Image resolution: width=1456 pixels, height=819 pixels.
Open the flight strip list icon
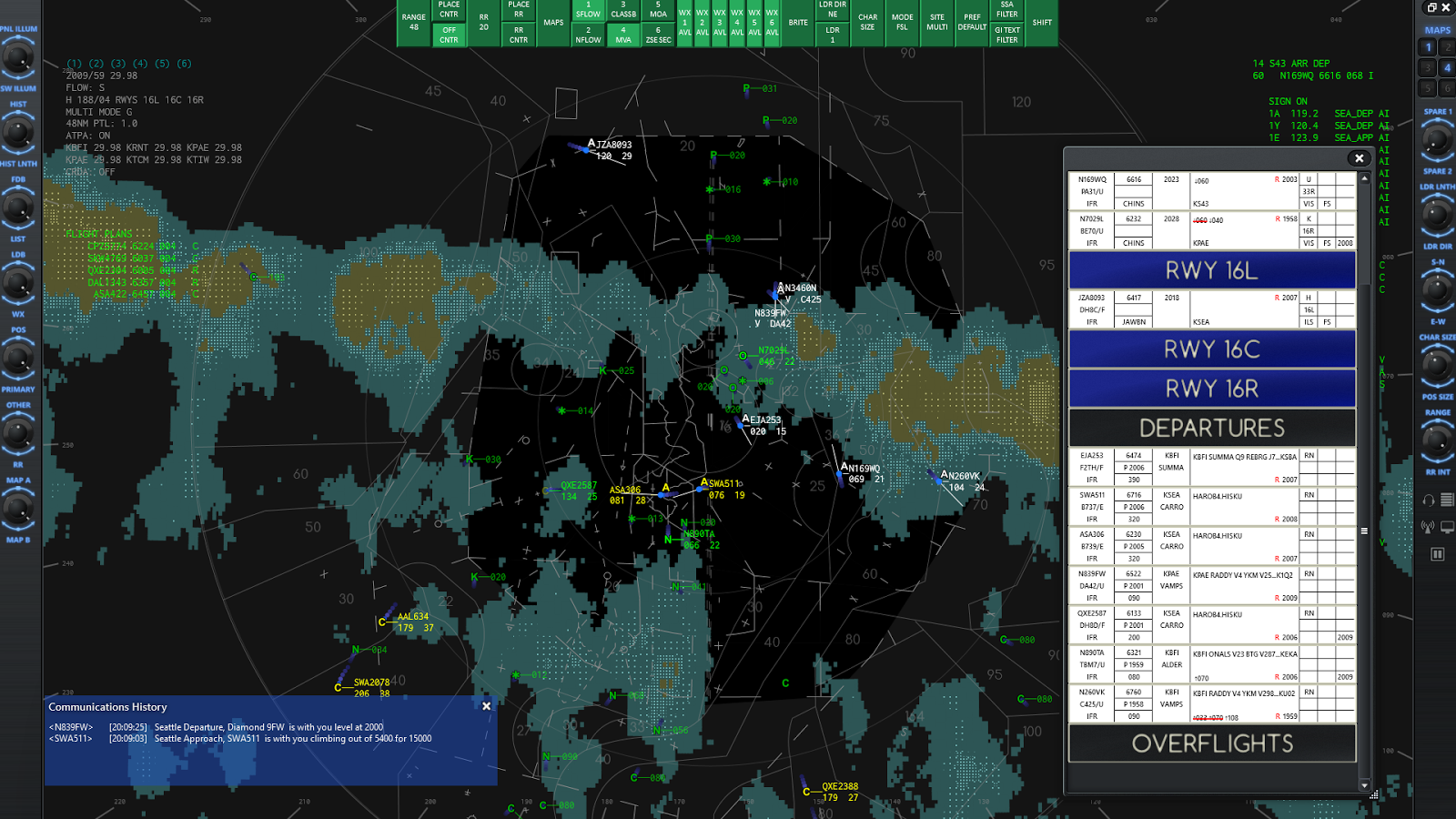click(x=1447, y=500)
